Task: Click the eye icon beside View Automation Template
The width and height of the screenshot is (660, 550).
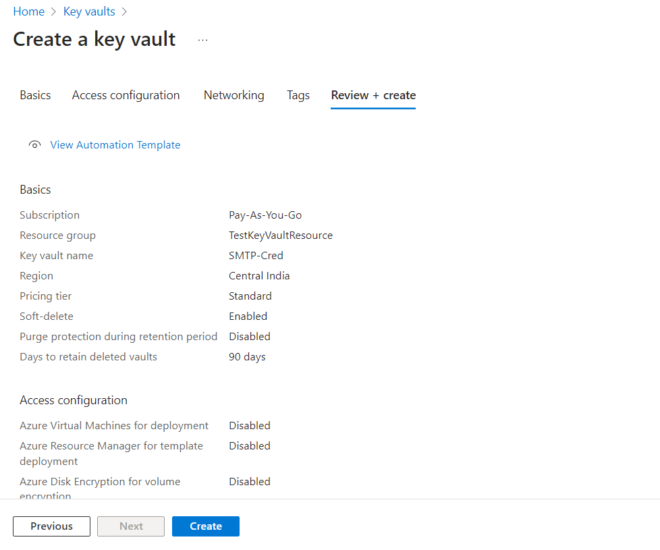Action: [35, 145]
